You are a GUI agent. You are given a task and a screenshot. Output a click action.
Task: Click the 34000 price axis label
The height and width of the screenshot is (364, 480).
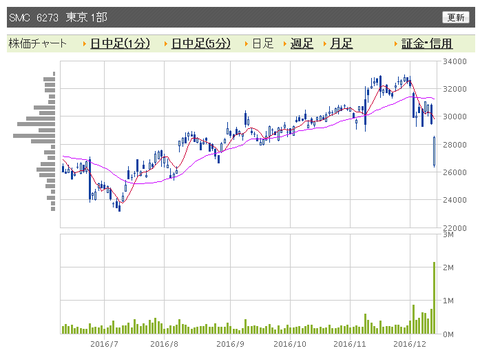coord(455,61)
